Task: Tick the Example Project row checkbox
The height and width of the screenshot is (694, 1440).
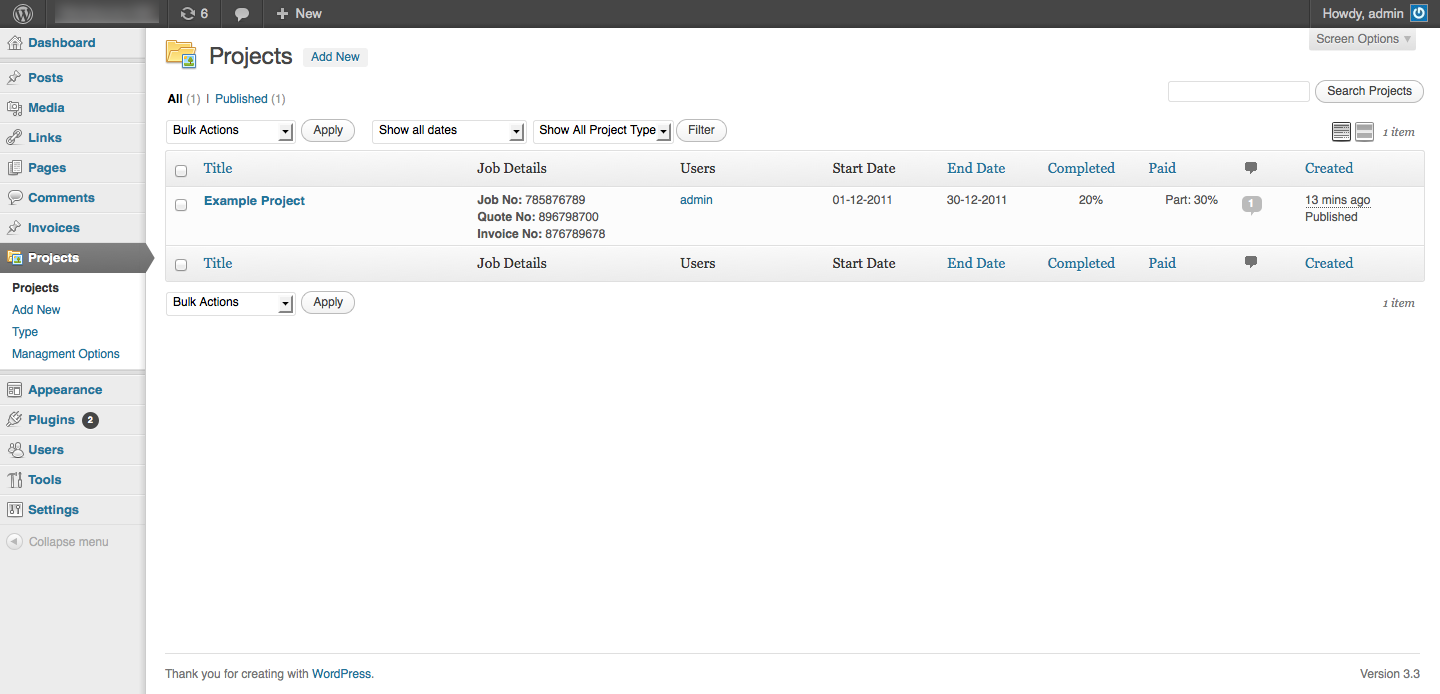Action: click(181, 205)
